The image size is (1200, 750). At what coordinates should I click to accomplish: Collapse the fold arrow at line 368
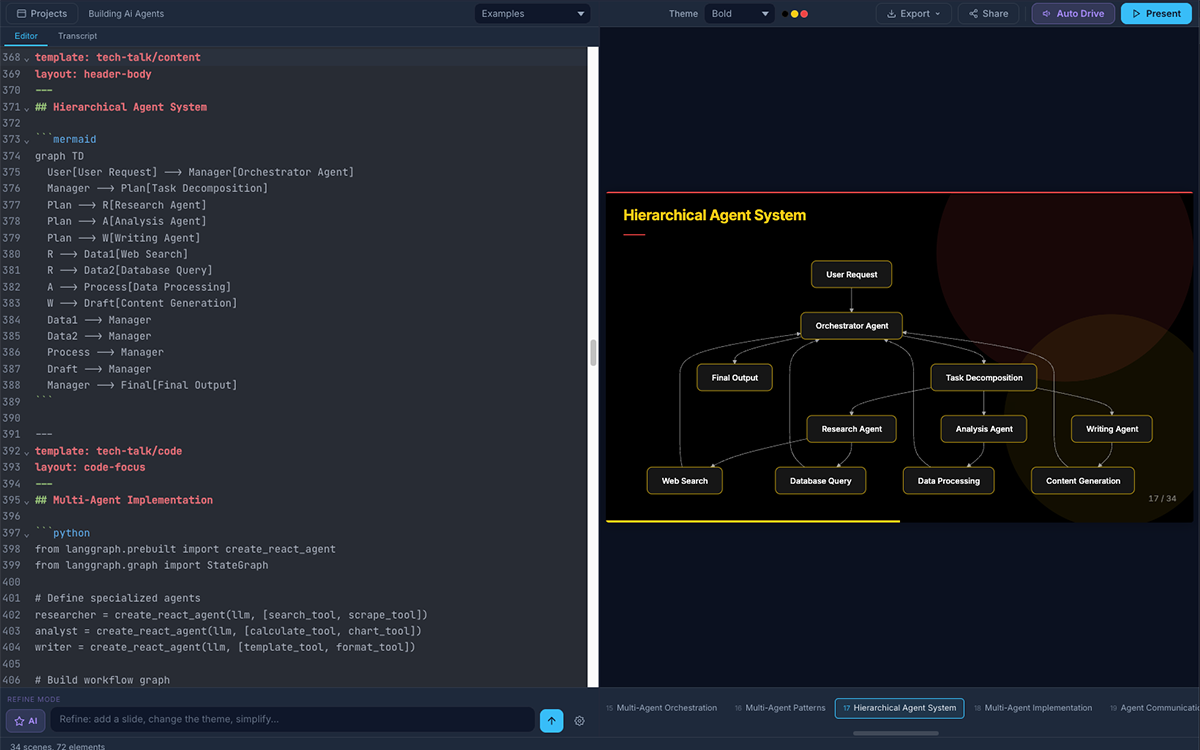(x=27, y=58)
